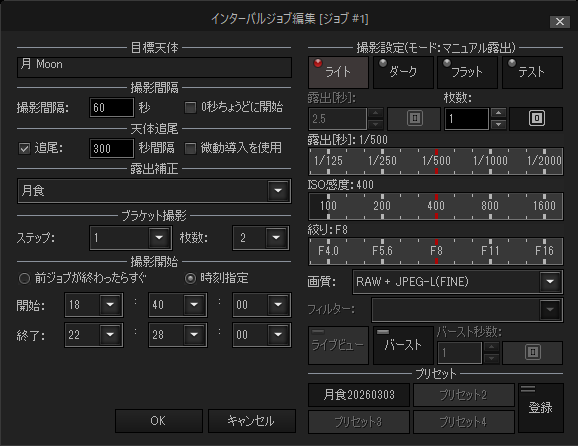The height and width of the screenshot is (446, 578).
Task: Open the 終了 hour dropdown showing 22
Action: pyautogui.click(x=110, y=335)
